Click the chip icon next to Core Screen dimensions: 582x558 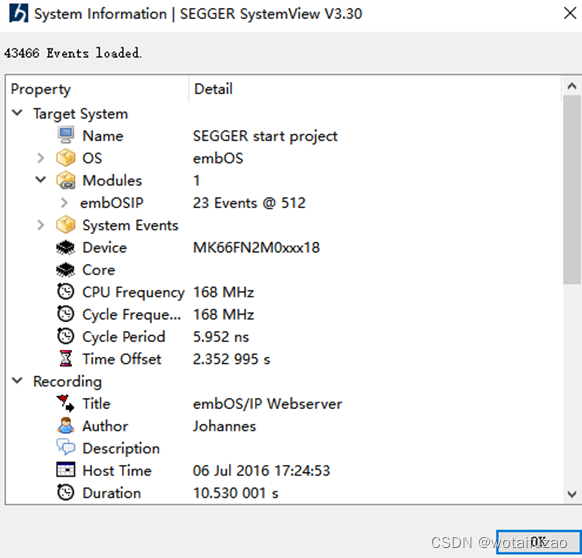tap(66, 270)
